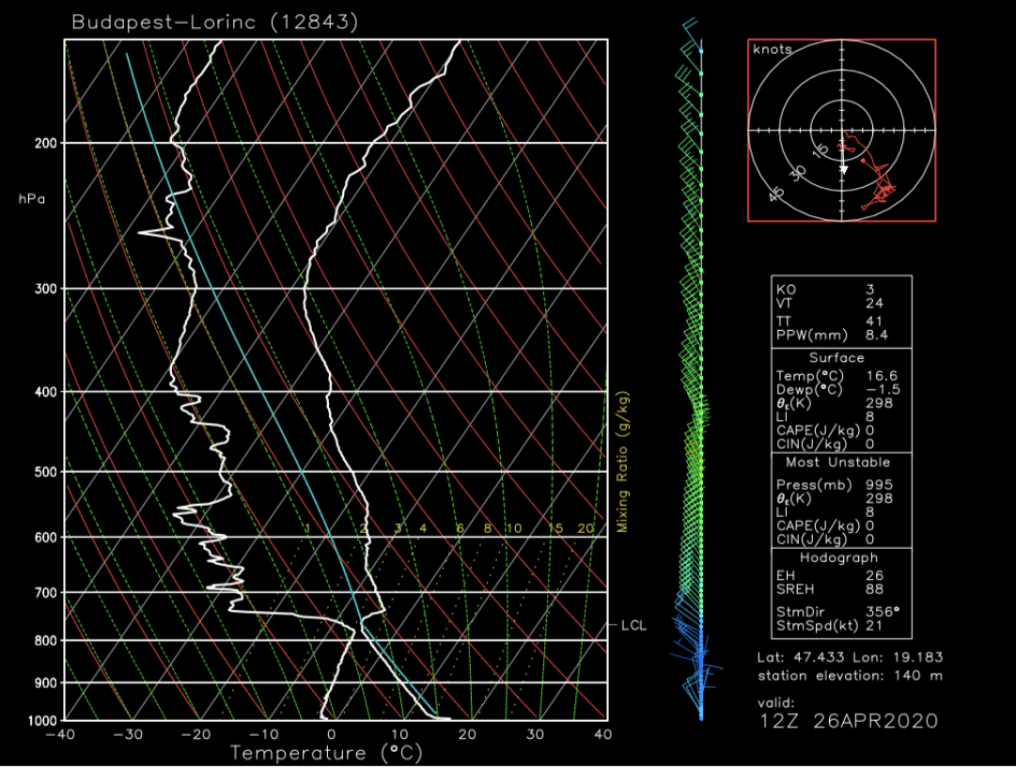Click the Mixing Ratio (g/kg) axis label

622,461
